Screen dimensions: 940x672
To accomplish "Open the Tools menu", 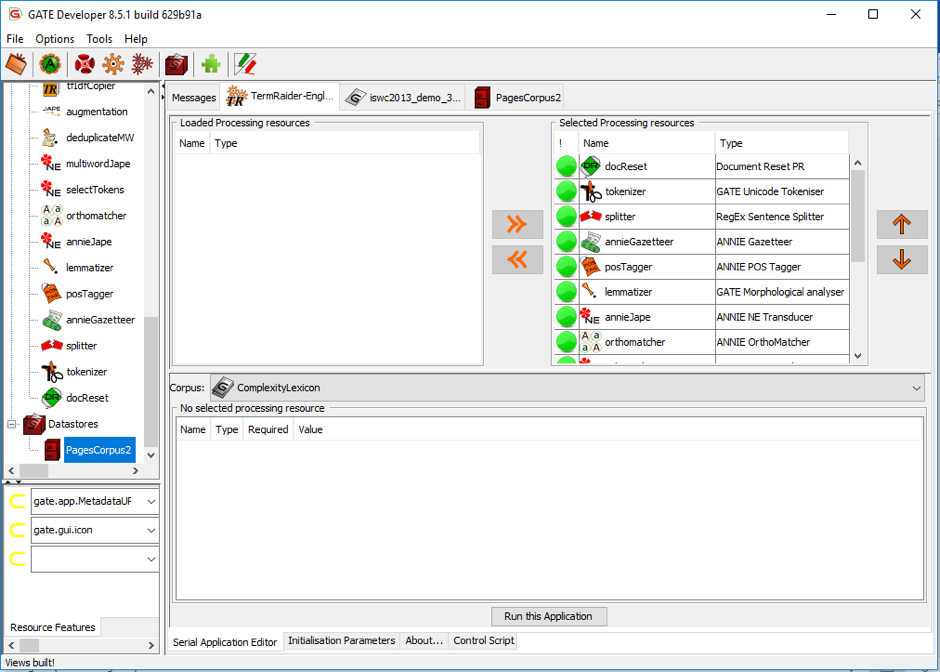I will click(x=99, y=39).
